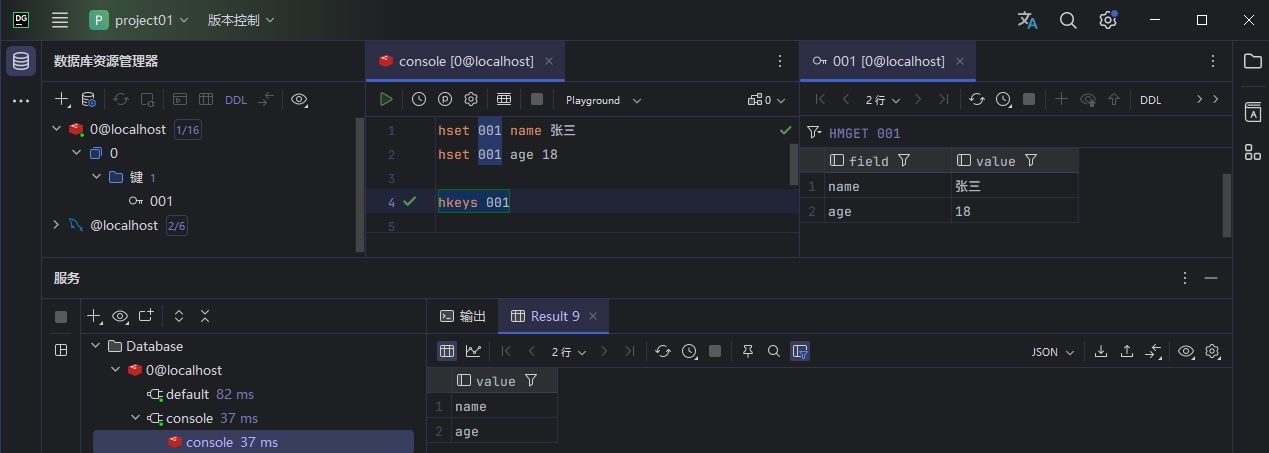Screen dimensions: 1269x453
Task: Open the JSON format dropdown
Action: point(1053,352)
